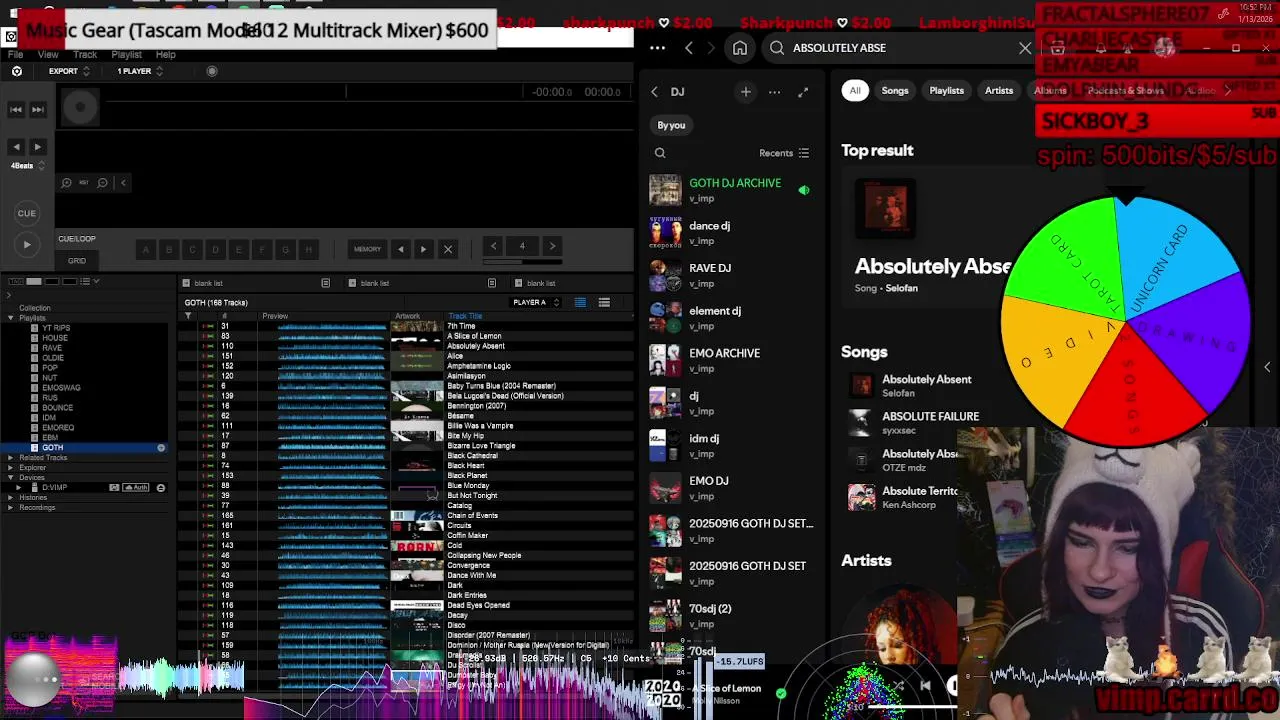The image size is (1280, 720).
Task: Expand Spotify library panel arrows icon
Action: 803,92
